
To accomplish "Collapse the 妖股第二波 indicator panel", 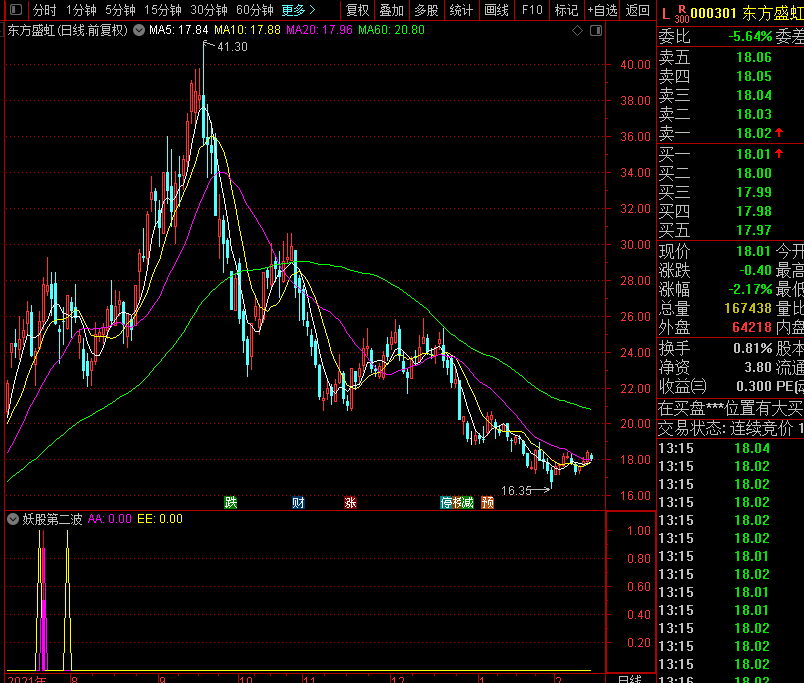I will [x=13, y=519].
